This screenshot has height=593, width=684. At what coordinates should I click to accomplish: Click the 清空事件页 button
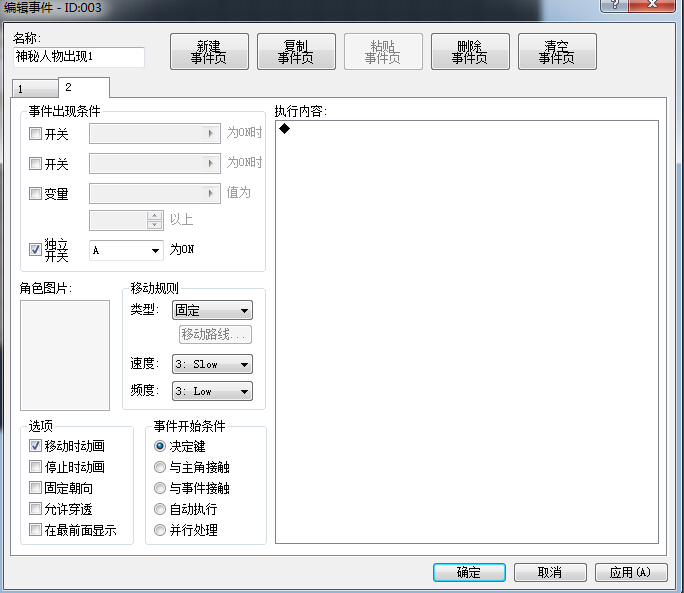point(557,51)
